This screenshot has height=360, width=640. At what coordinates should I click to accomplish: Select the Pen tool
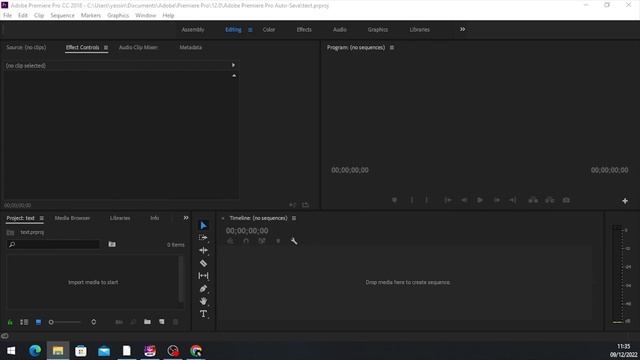[203, 289]
